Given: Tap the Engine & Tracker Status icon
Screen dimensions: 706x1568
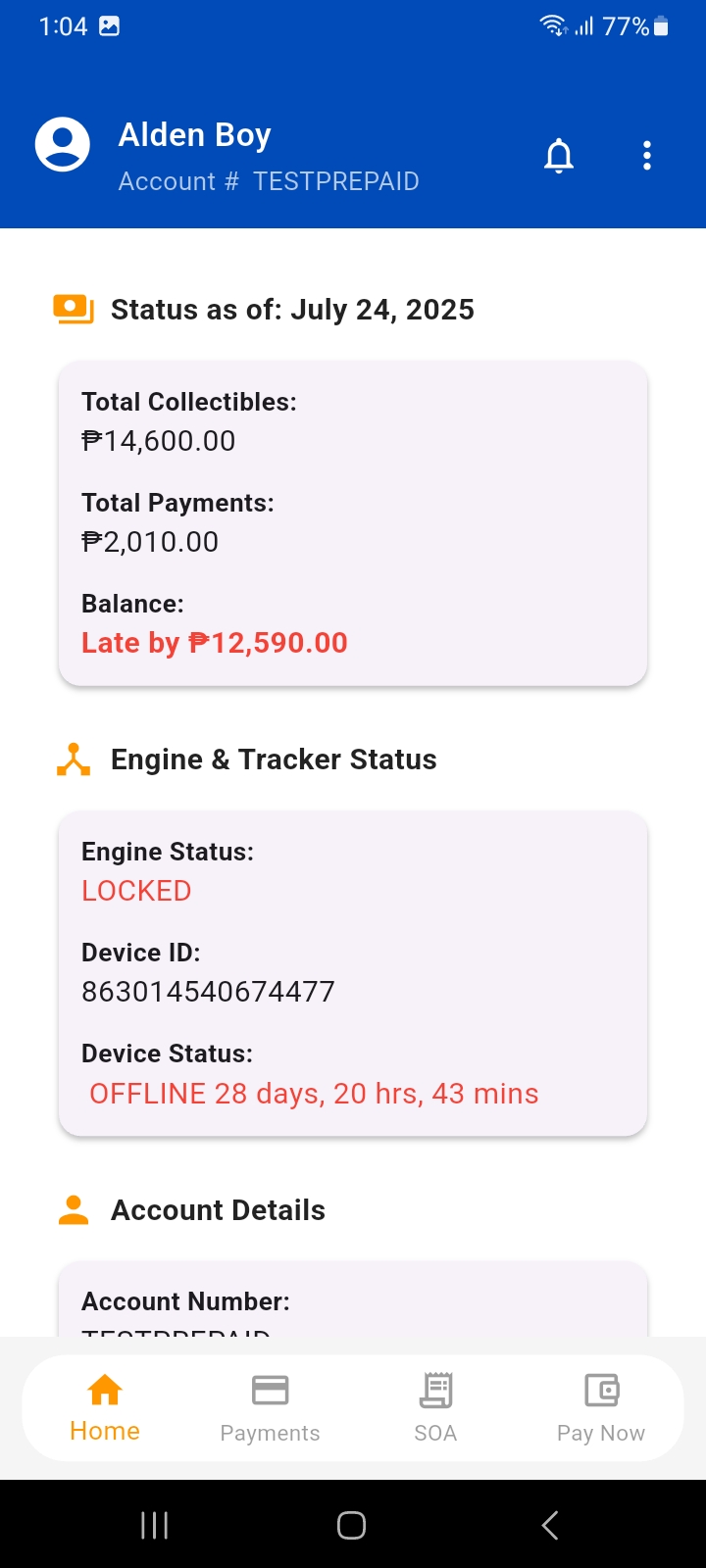Looking at the screenshot, I should point(74,759).
